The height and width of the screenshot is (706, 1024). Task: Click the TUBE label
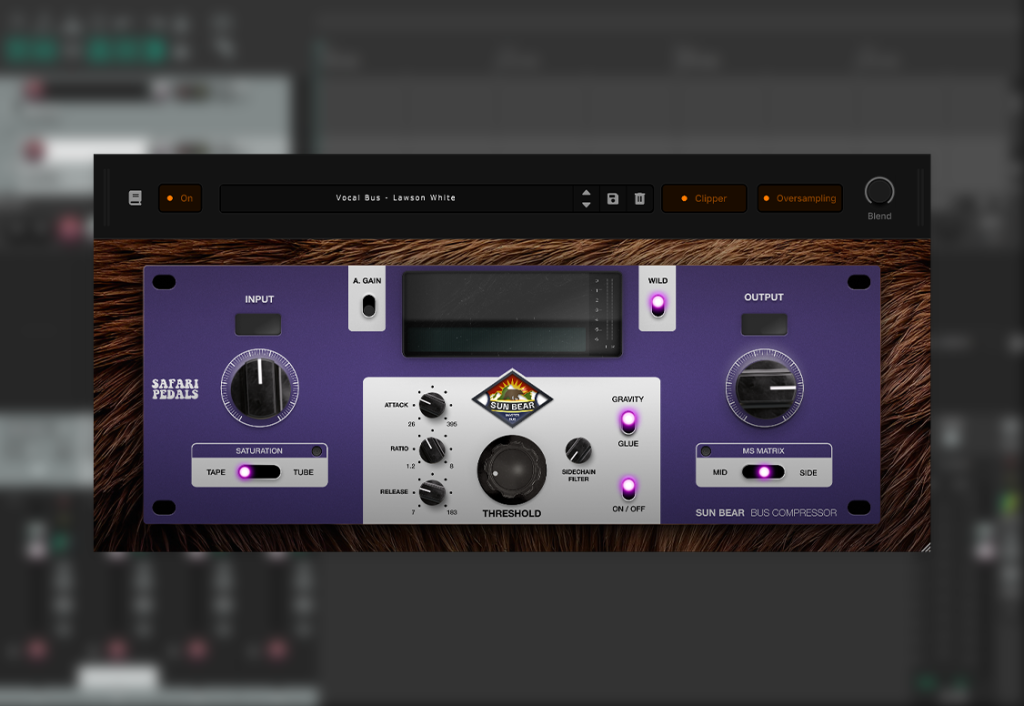(x=303, y=472)
